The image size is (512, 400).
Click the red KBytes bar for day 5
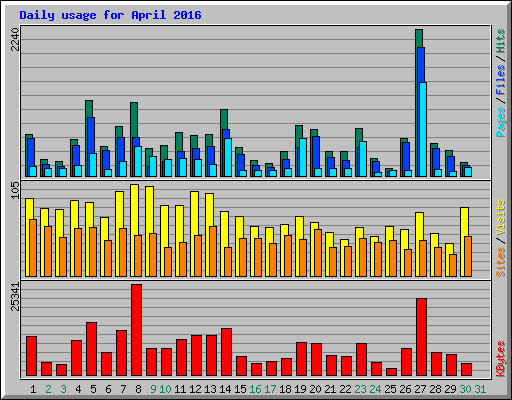92,349
